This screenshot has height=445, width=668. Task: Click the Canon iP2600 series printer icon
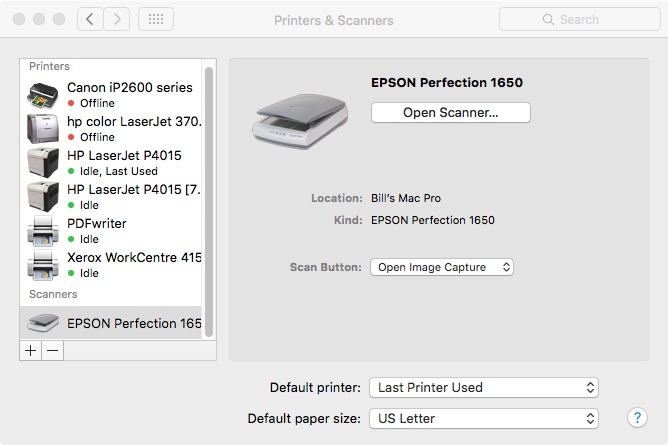click(43, 95)
